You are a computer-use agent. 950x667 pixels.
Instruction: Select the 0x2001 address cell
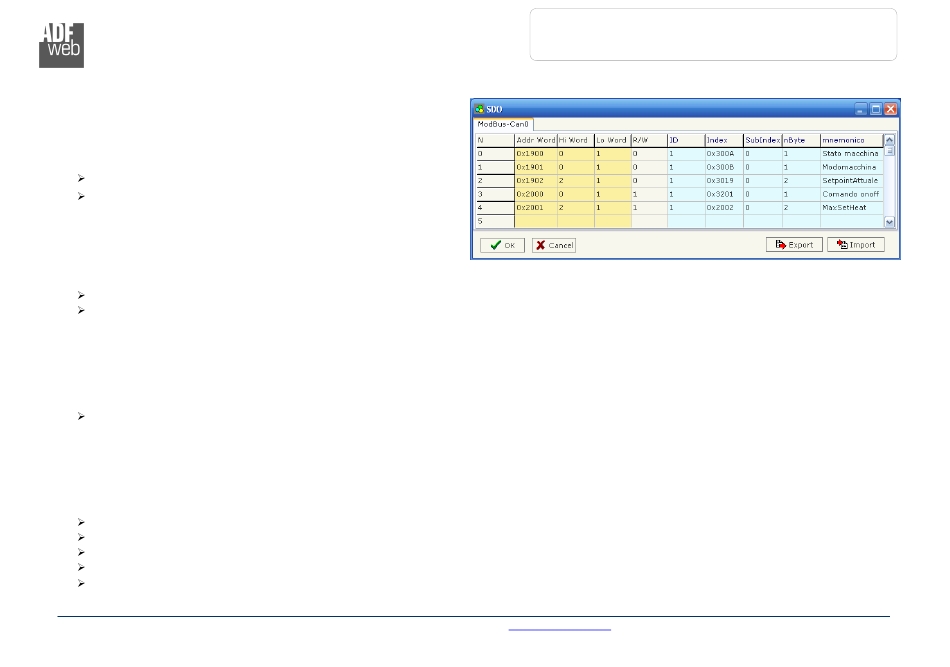point(536,208)
